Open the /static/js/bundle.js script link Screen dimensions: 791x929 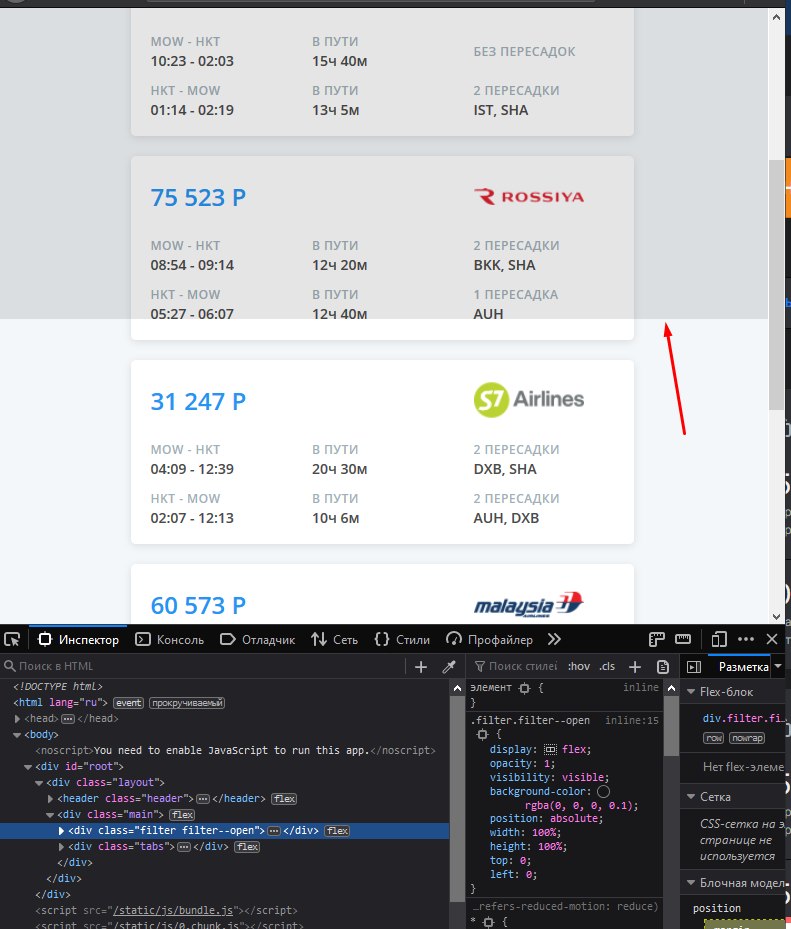[173, 910]
